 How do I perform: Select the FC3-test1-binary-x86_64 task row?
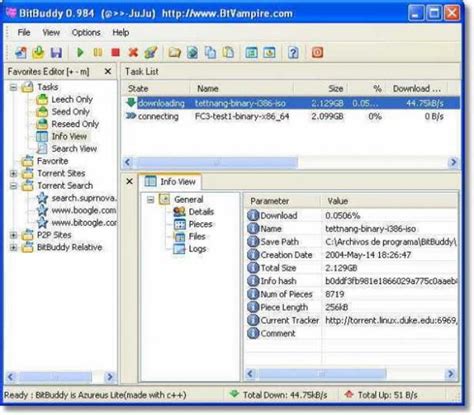(x=291, y=116)
